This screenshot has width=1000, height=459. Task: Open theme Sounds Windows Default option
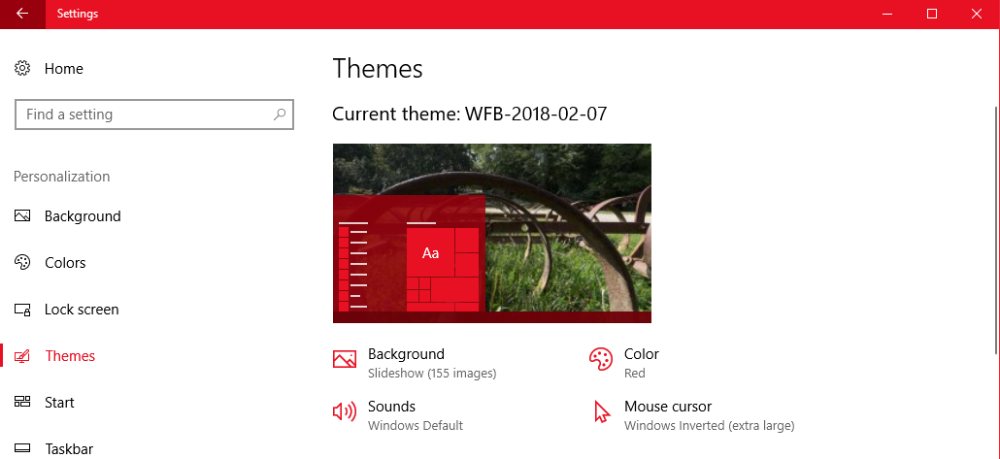coord(398,416)
